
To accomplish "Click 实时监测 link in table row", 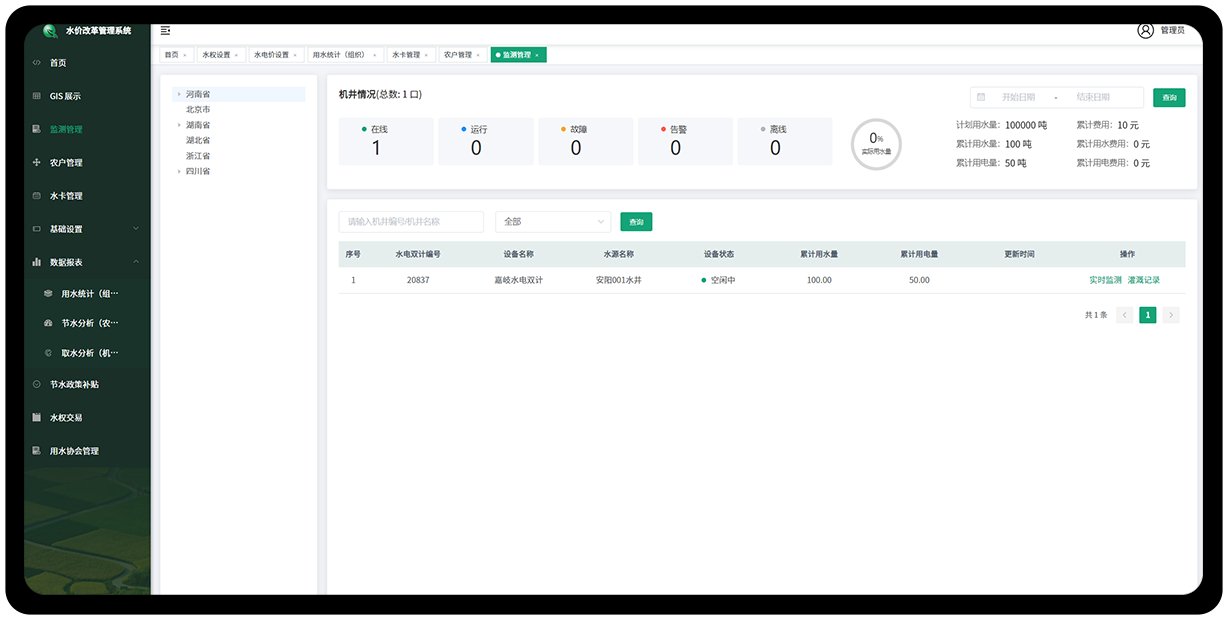I will tap(1105, 280).
